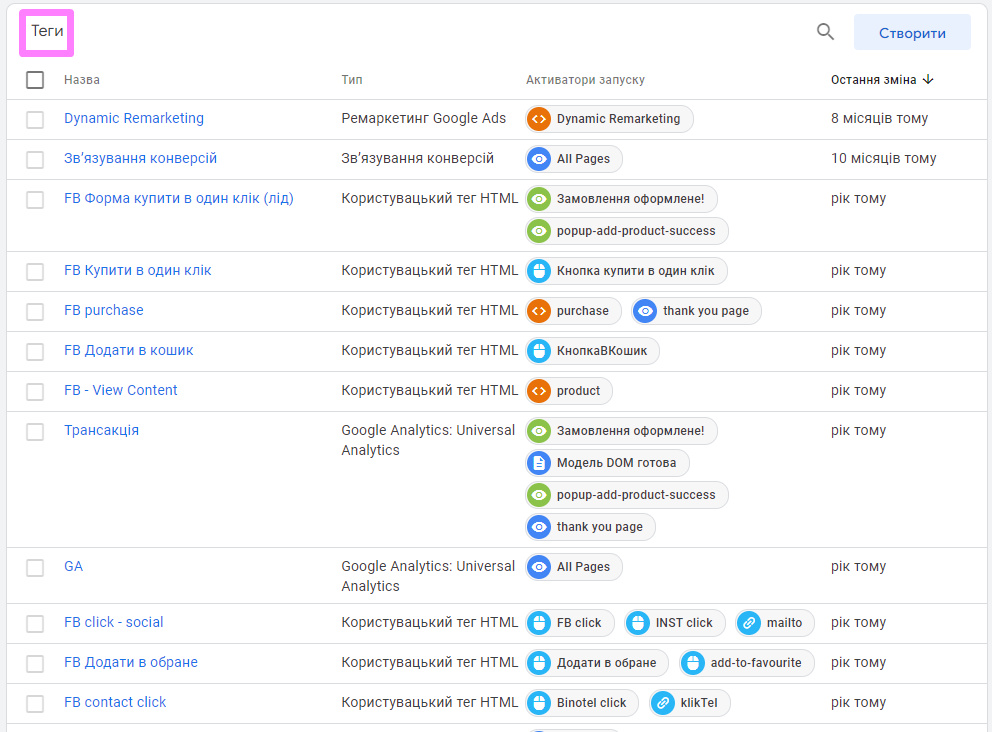Click the link icon on klikTel trigger
992x732 pixels.
(x=662, y=703)
